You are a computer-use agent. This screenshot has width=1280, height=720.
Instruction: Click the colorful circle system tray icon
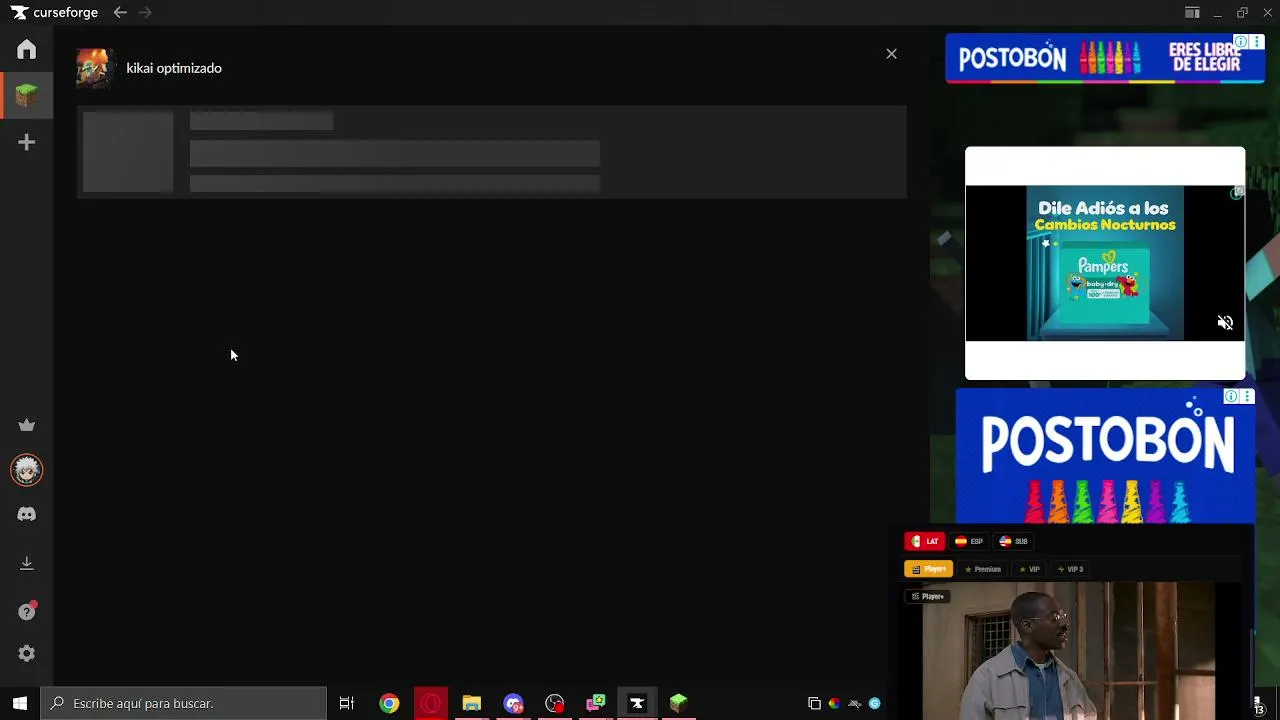[834, 704]
